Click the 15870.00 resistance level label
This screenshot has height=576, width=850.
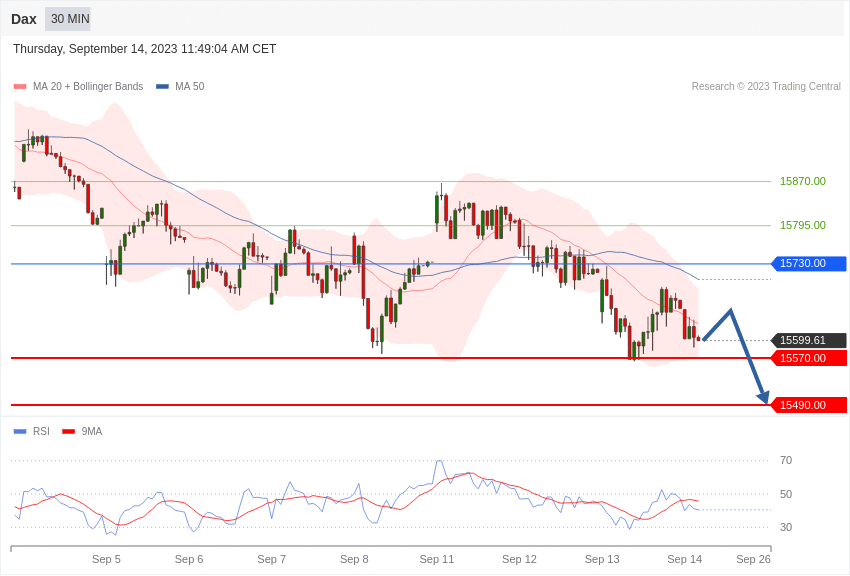point(803,182)
